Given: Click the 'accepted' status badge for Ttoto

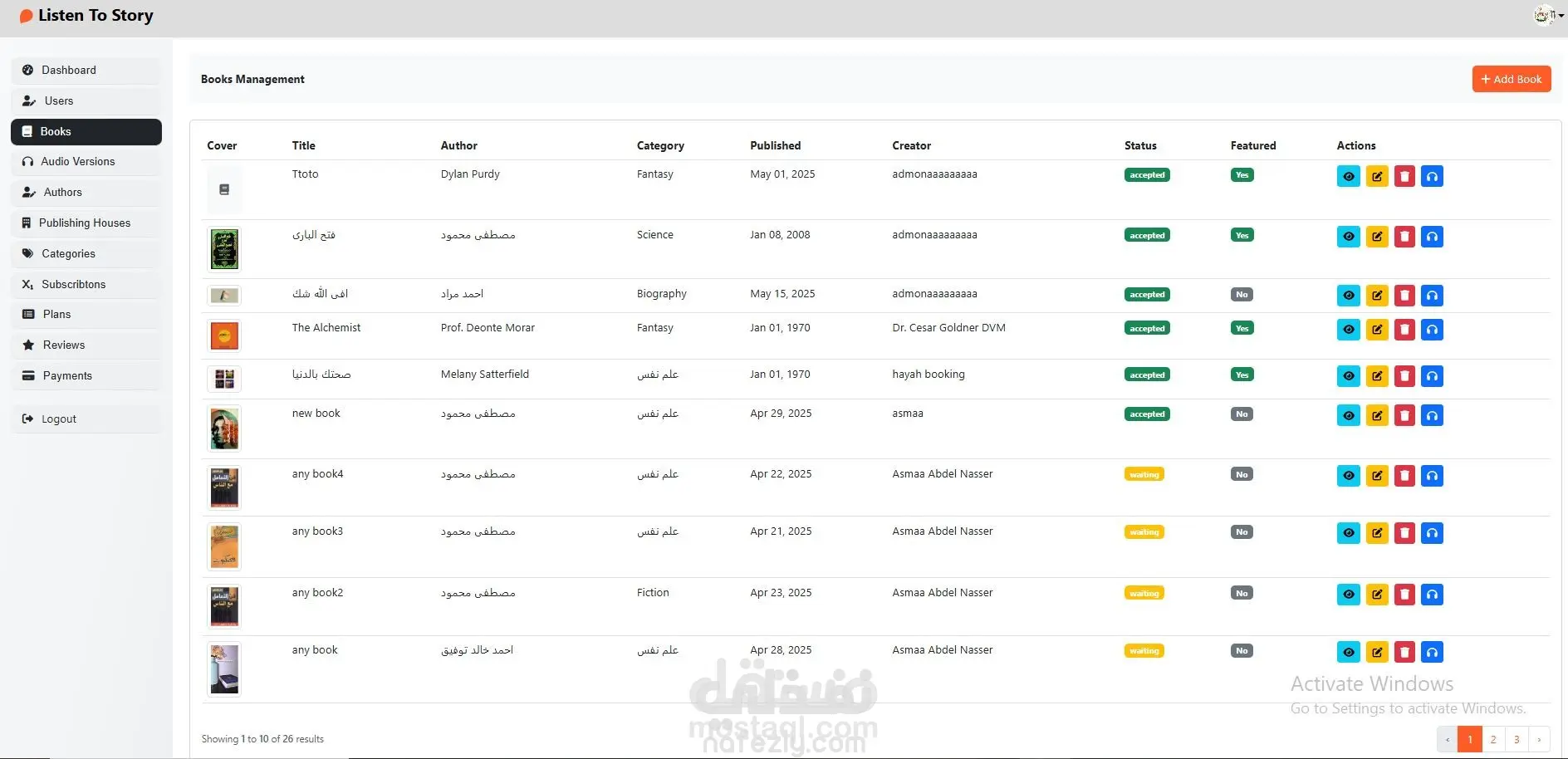Looking at the screenshot, I should coord(1147,175).
